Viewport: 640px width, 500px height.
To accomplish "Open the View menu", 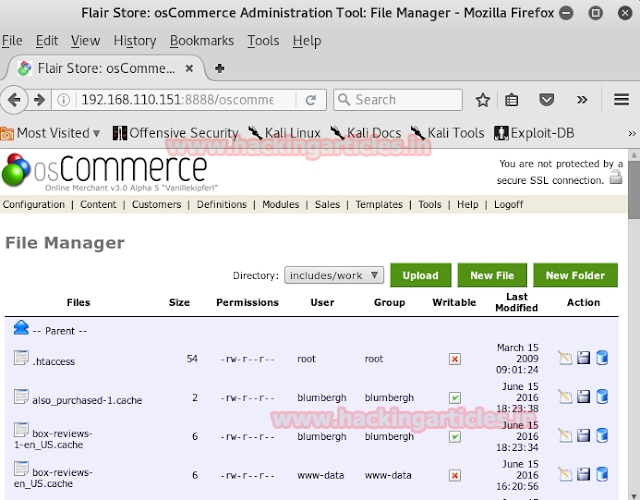I will click(85, 41).
